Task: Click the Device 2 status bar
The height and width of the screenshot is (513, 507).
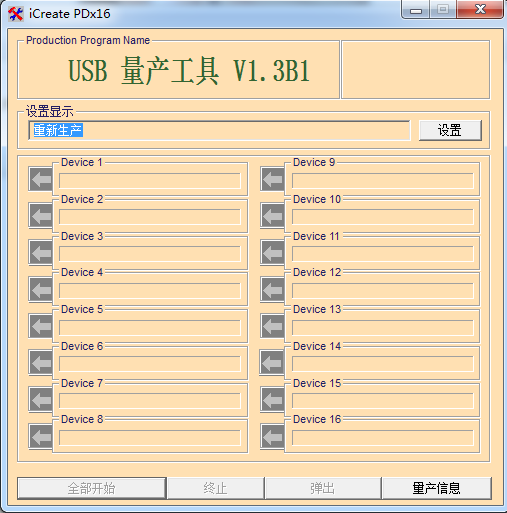Action: 150,217
